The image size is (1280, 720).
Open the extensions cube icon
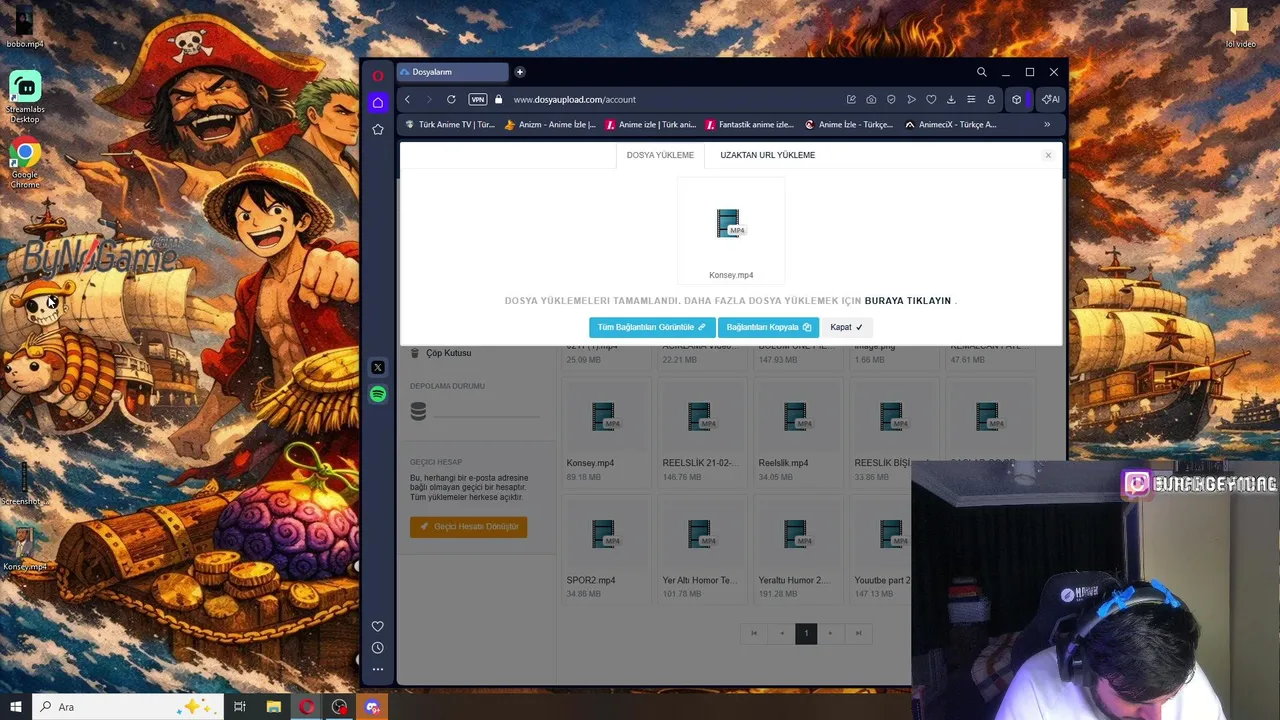tap(1017, 99)
